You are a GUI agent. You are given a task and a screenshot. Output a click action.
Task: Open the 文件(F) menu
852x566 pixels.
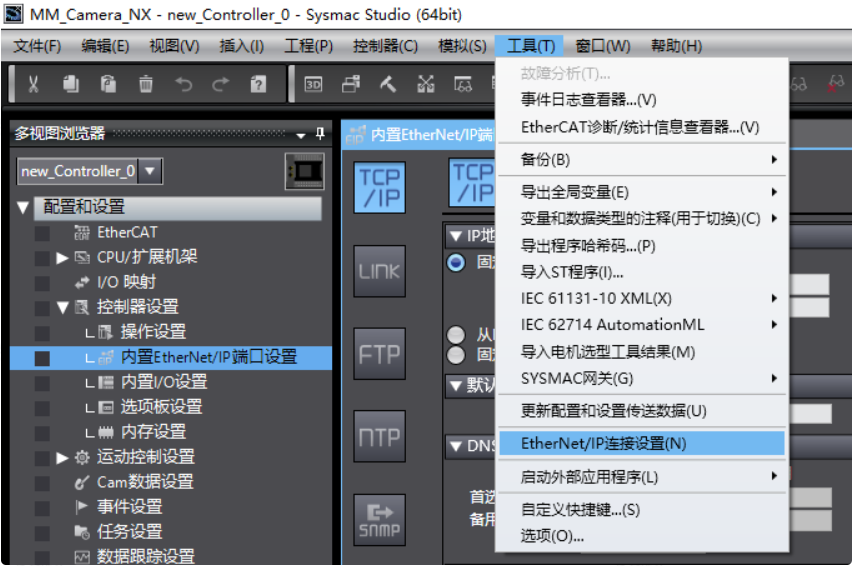[37, 46]
